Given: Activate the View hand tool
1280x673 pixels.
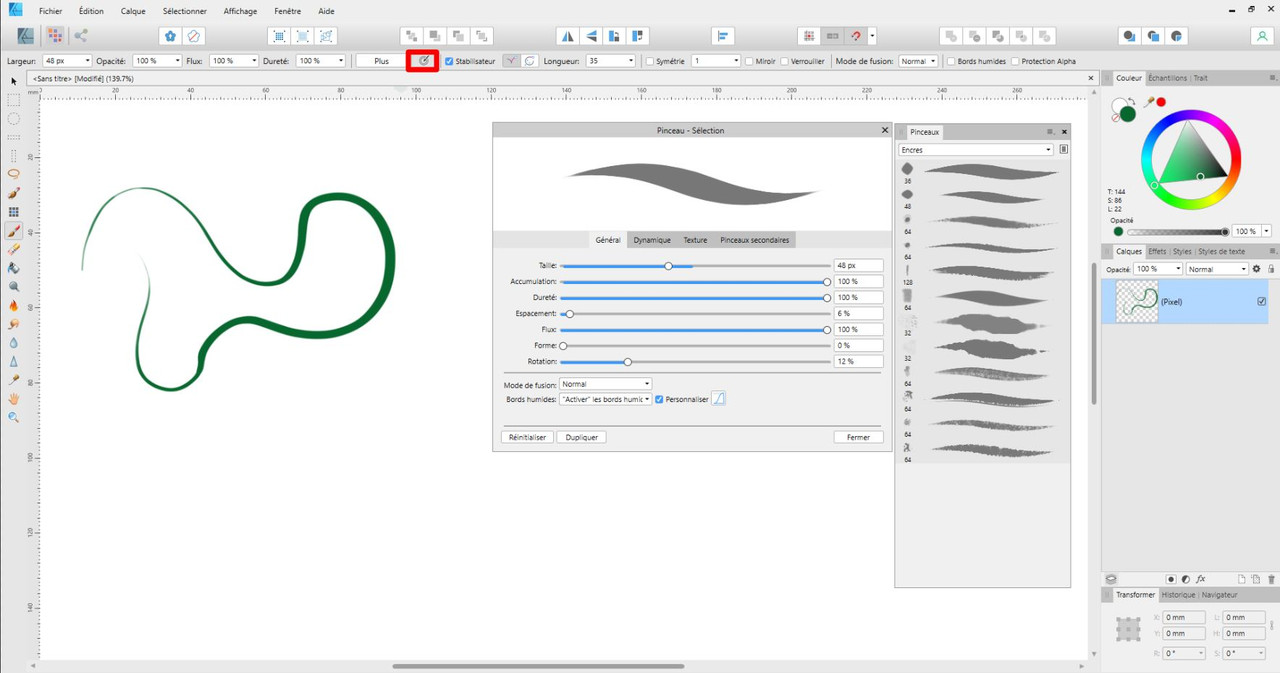Looking at the screenshot, I should (x=14, y=399).
